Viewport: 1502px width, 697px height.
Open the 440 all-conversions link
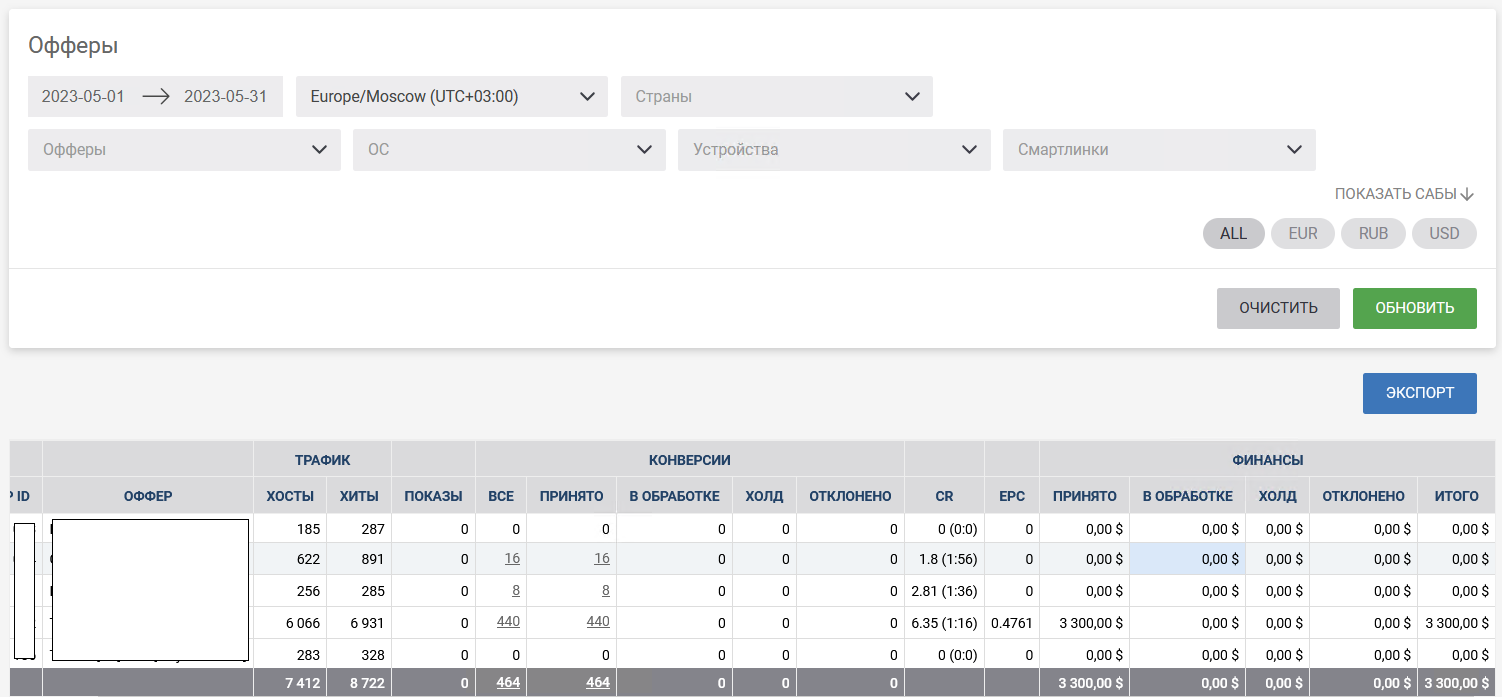508,622
